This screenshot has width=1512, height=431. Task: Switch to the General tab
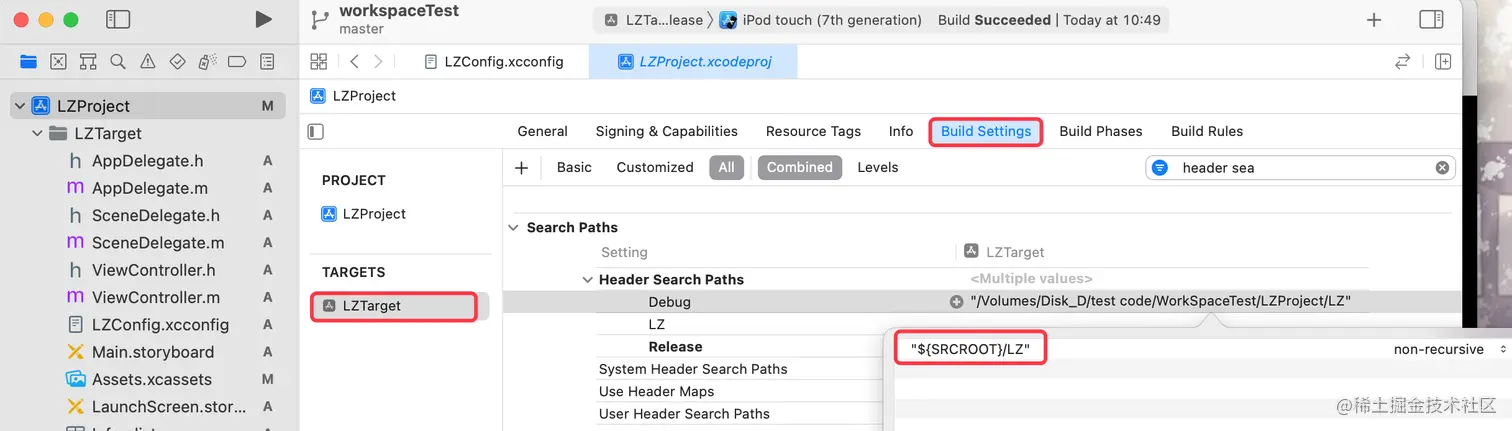click(x=543, y=131)
